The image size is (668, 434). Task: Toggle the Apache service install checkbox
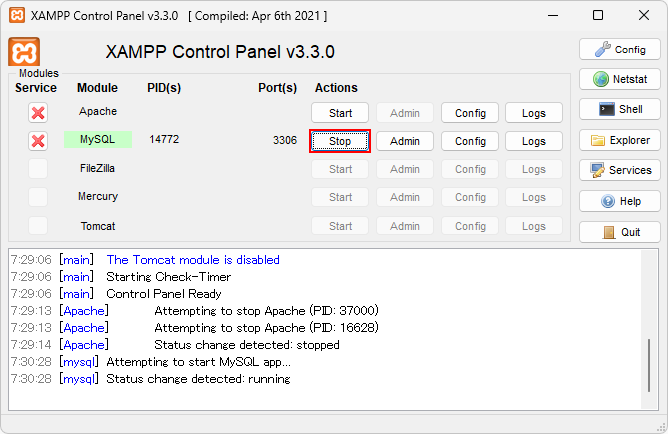pyautogui.click(x=38, y=113)
